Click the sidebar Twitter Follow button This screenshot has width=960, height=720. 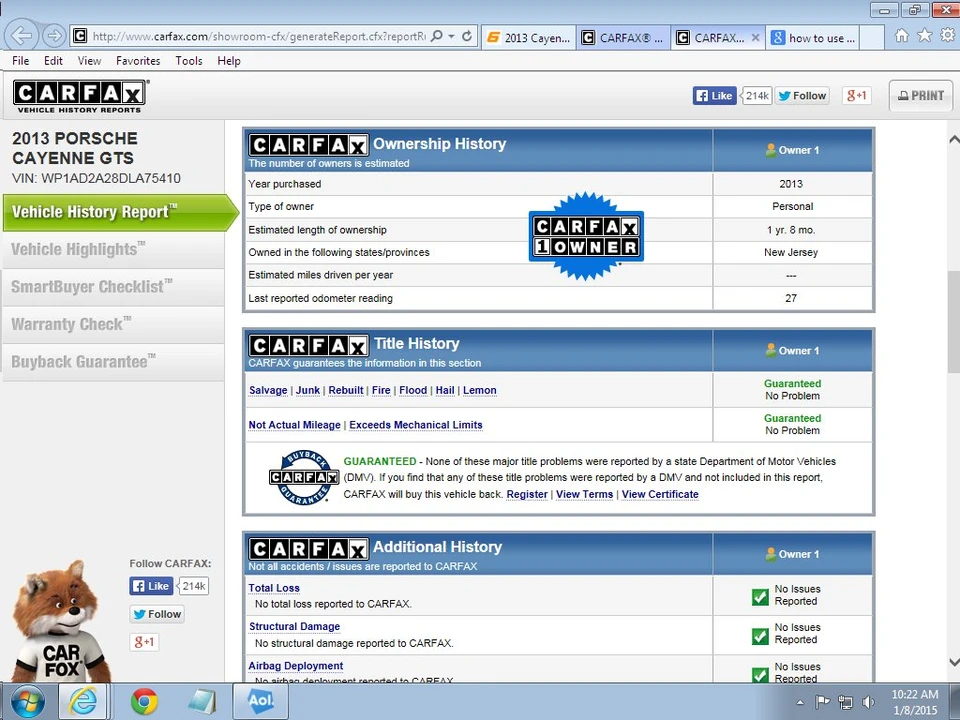click(157, 614)
